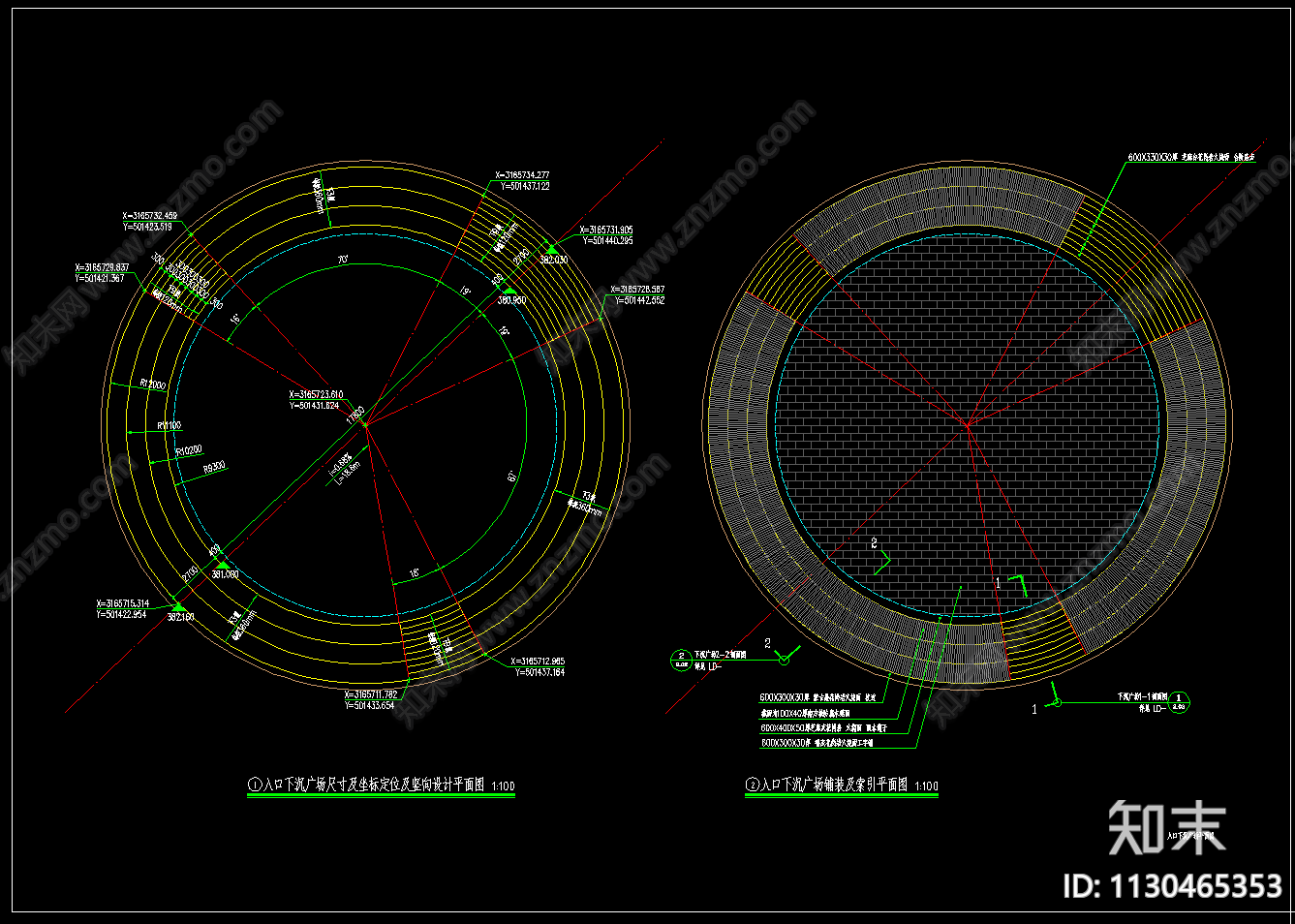Screen dimensions: 1295x924
Task: Select the 2700 dimension near lower-left ramp
Action: 190,572
